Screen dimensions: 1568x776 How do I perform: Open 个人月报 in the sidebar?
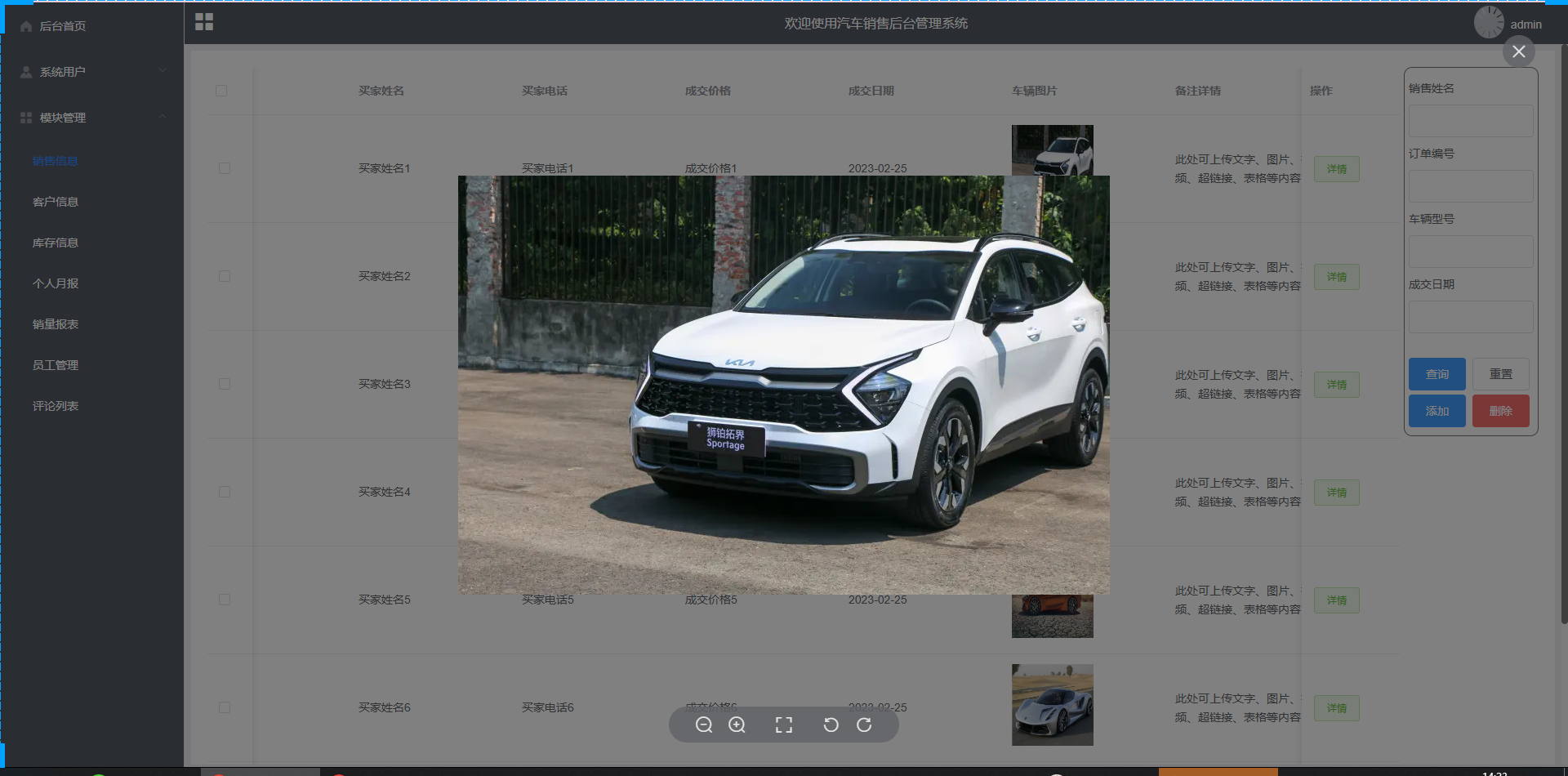click(56, 283)
